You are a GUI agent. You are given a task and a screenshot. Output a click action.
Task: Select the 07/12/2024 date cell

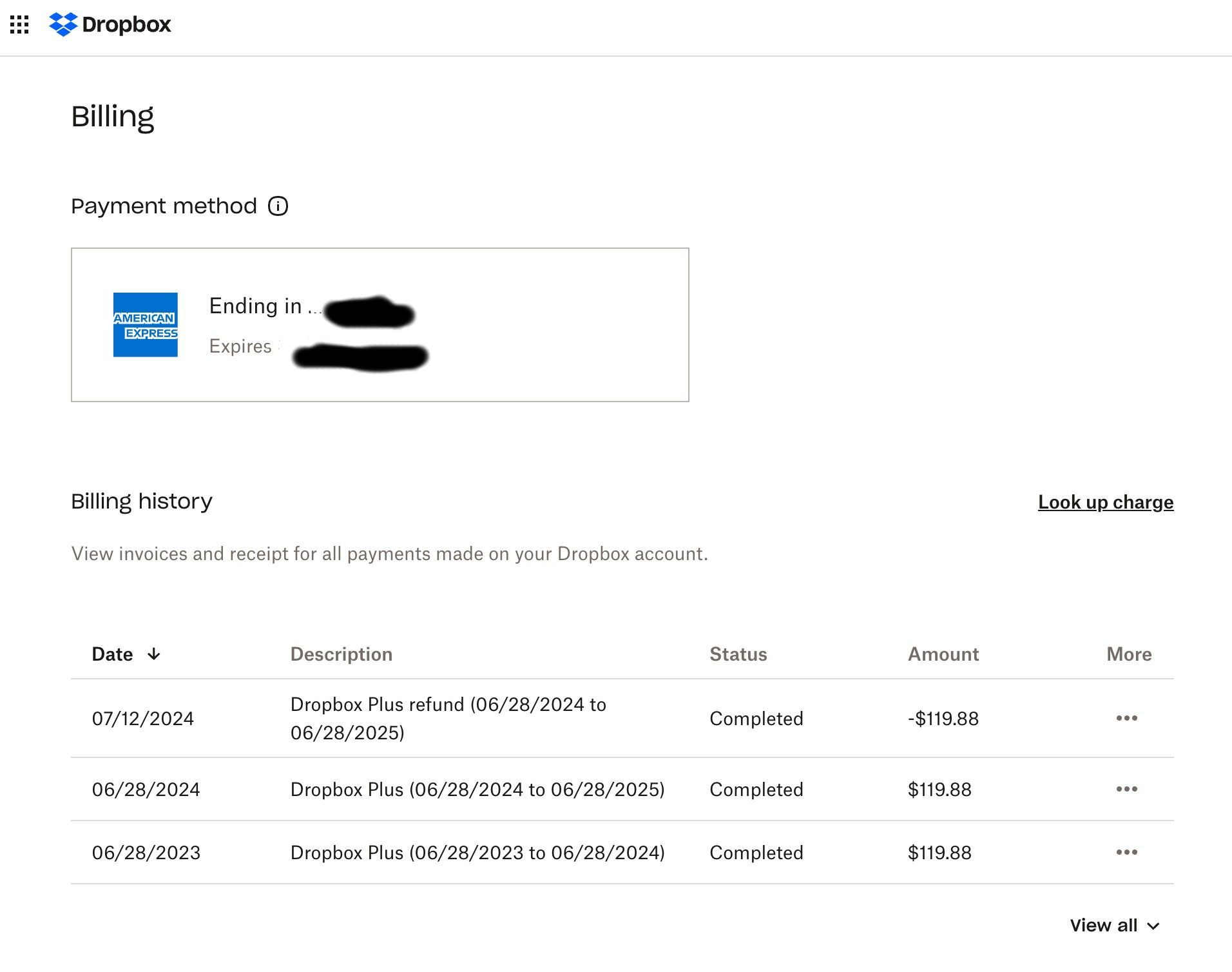[x=143, y=719]
